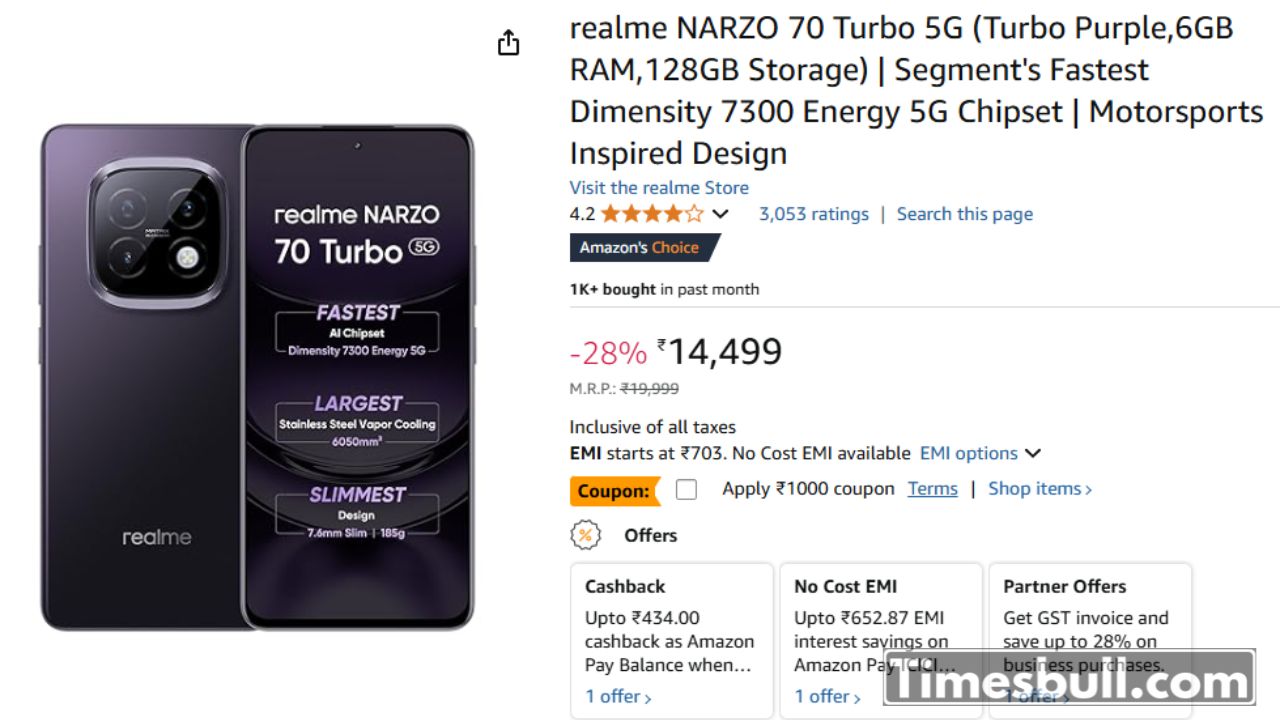Image resolution: width=1280 pixels, height=720 pixels.
Task: Open Shop items chevron link
Action: pos(1040,489)
